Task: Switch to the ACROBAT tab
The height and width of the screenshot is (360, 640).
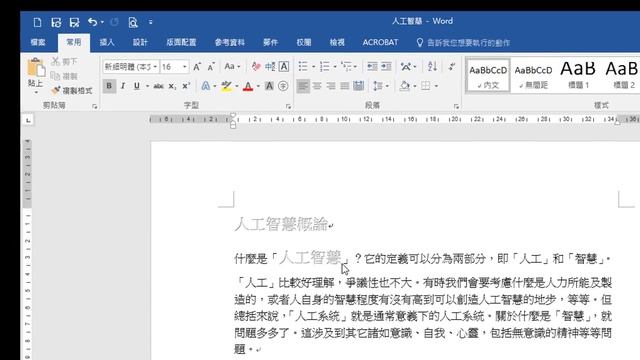Action: [380, 42]
